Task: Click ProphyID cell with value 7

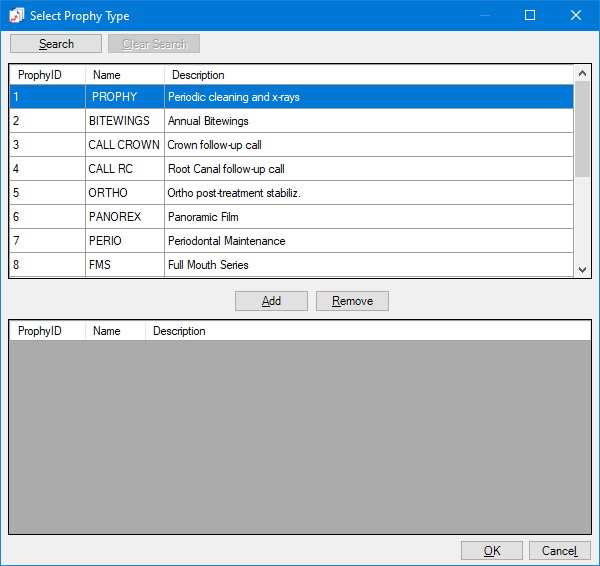Action: point(47,241)
